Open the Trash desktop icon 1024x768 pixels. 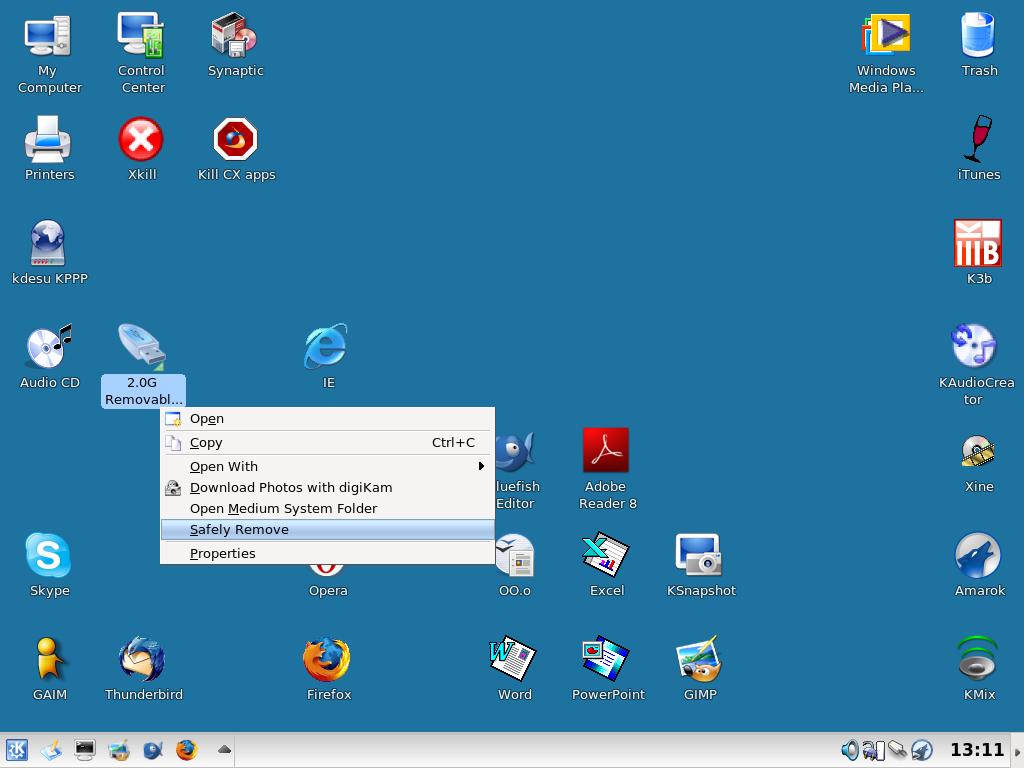point(978,35)
